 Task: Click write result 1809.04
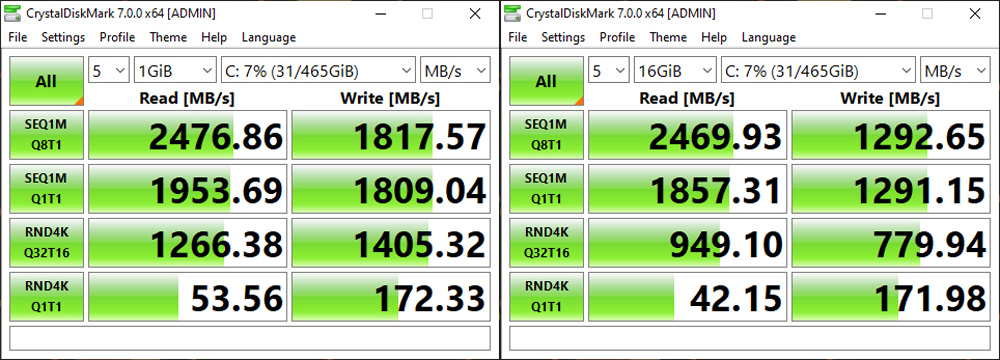[x=392, y=189]
